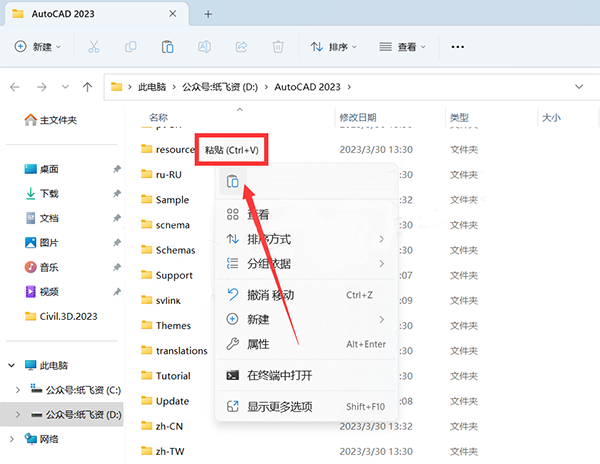The width and height of the screenshot is (600, 464).
Task: Click AutoCAD 2023 breadcrumb segment
Action: 307,87
